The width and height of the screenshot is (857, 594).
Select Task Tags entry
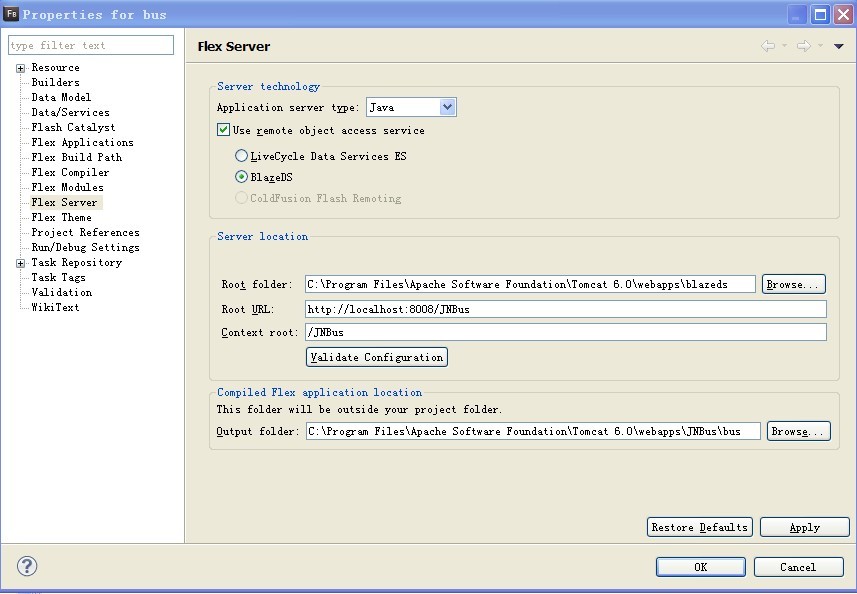(58, 278)
